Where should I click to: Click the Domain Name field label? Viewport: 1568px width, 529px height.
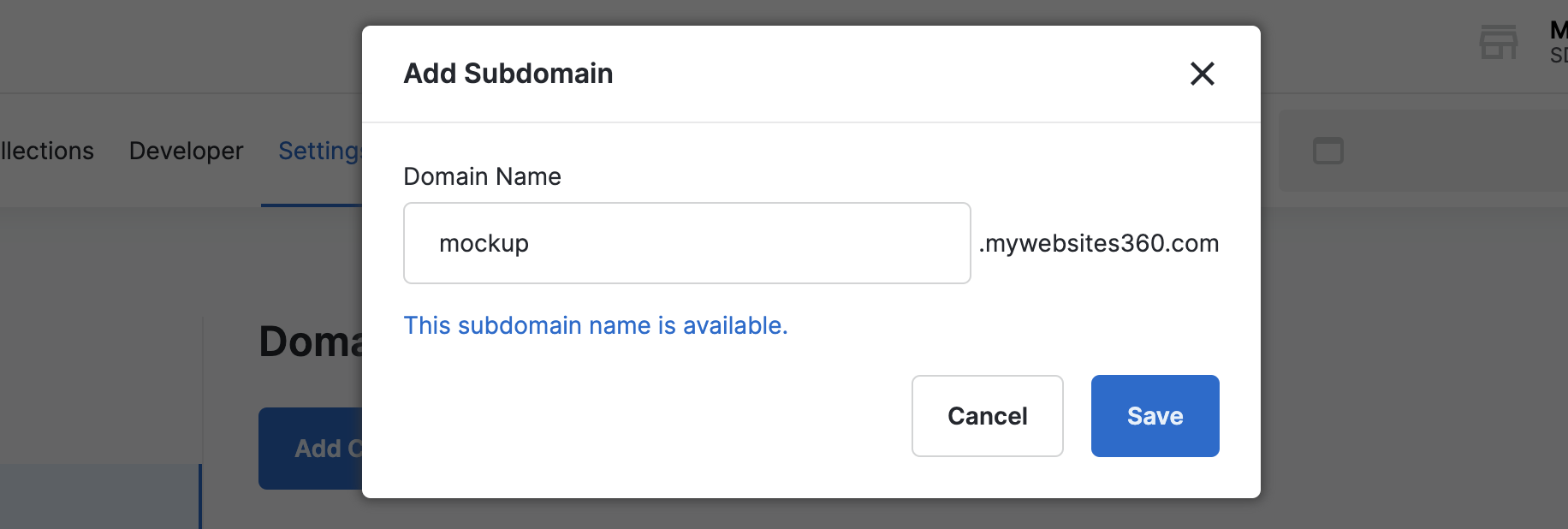(482, 176)
